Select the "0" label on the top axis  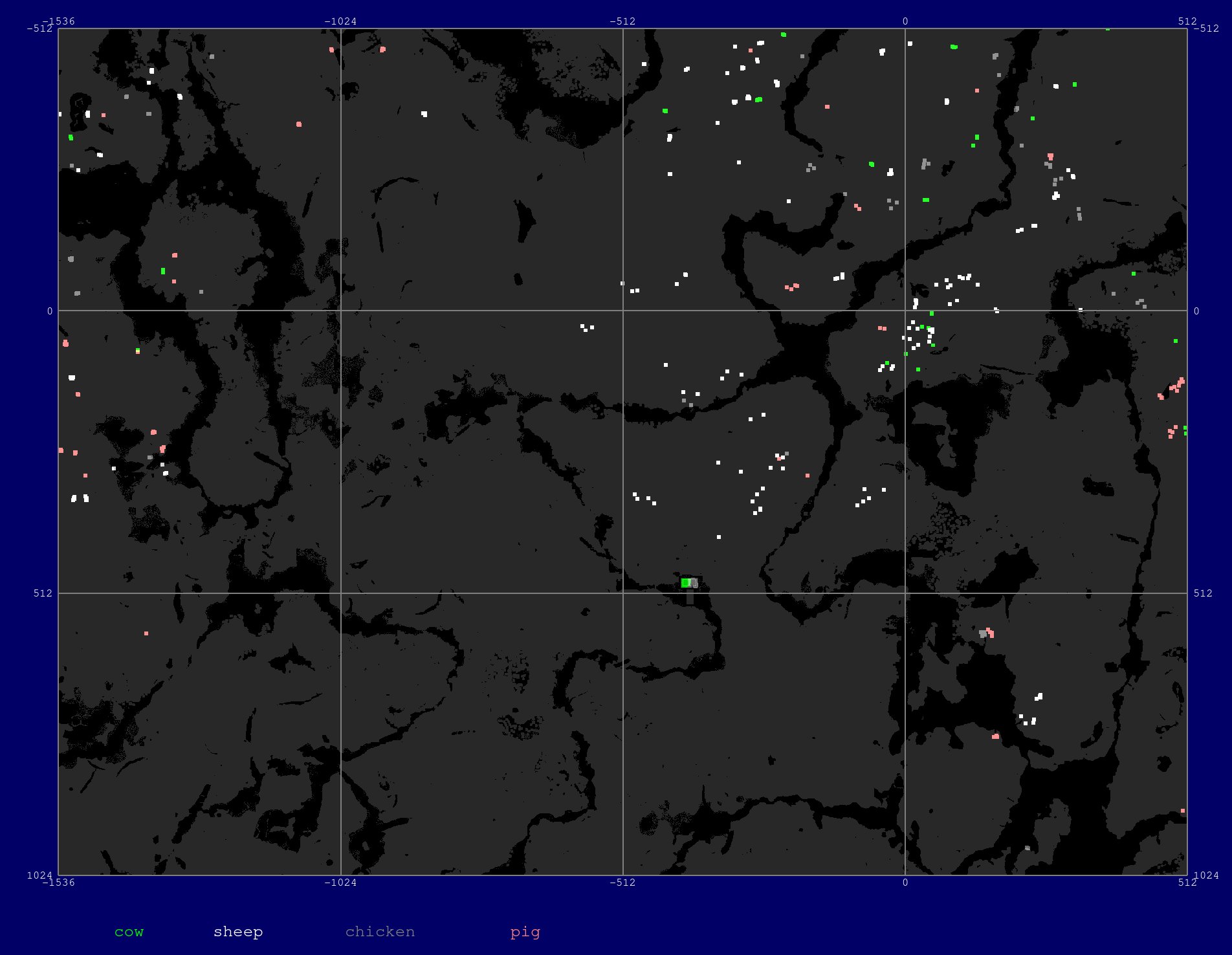click(905, 21)
